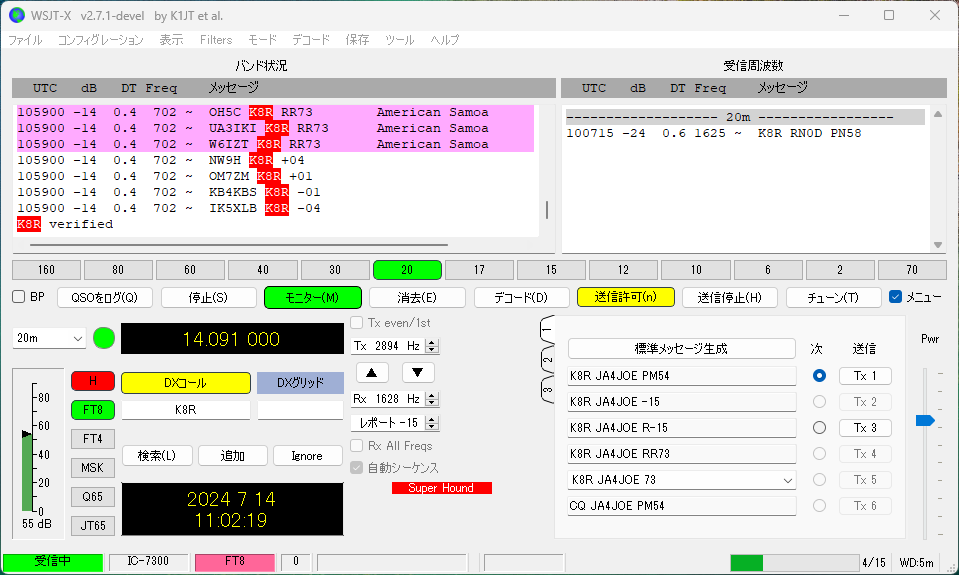
Task: Adjust Tx 2894 Hz frequency spinner arrows
Action: coord(432,346)
